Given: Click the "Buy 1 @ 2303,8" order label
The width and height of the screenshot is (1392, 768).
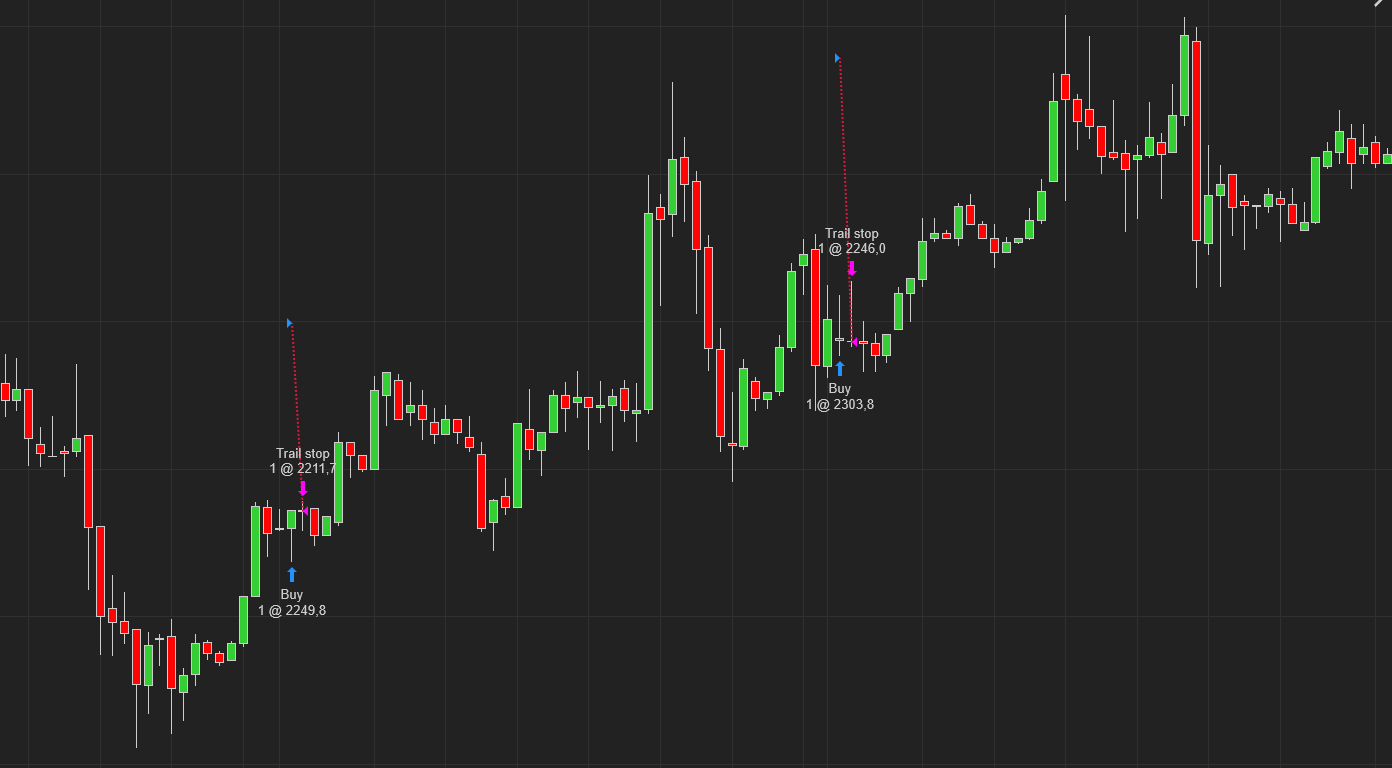Looking at the screenshot, I should coord(840,396).
